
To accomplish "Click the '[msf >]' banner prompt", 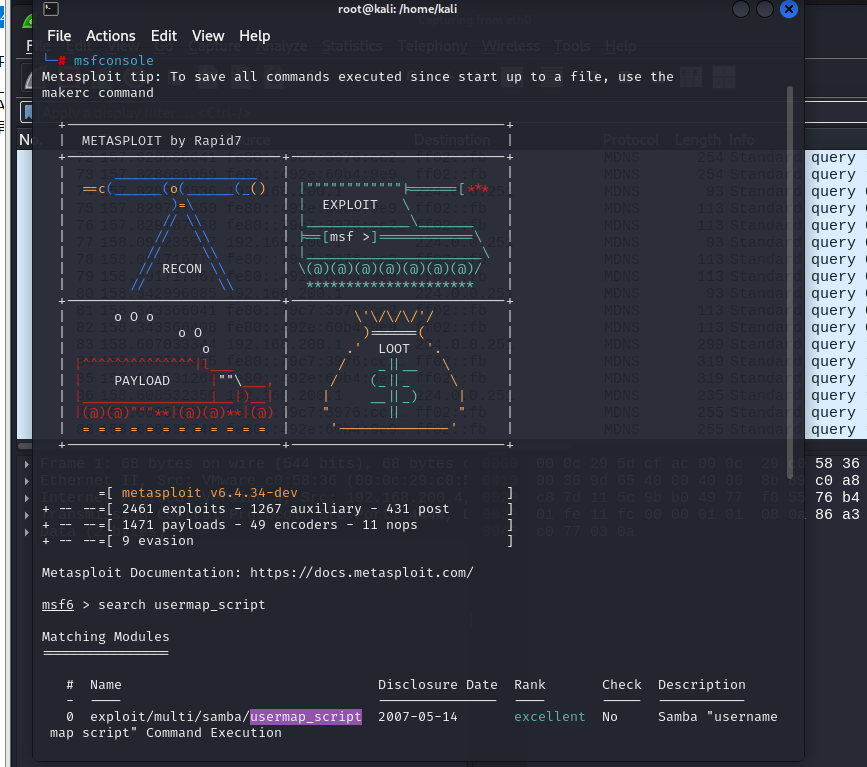I will pos(350,237).
